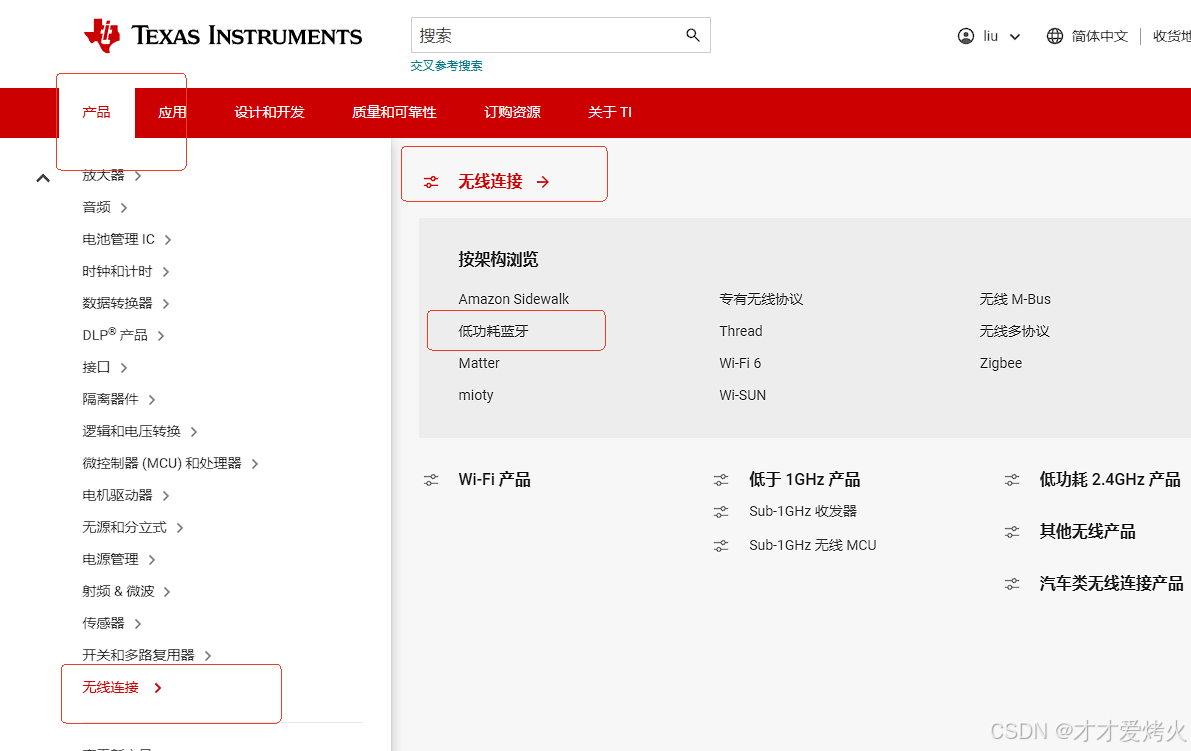Open the 订购资源 menu
Image resolution: width=1191 pixels, height=751 pixels.
point(512,112)
